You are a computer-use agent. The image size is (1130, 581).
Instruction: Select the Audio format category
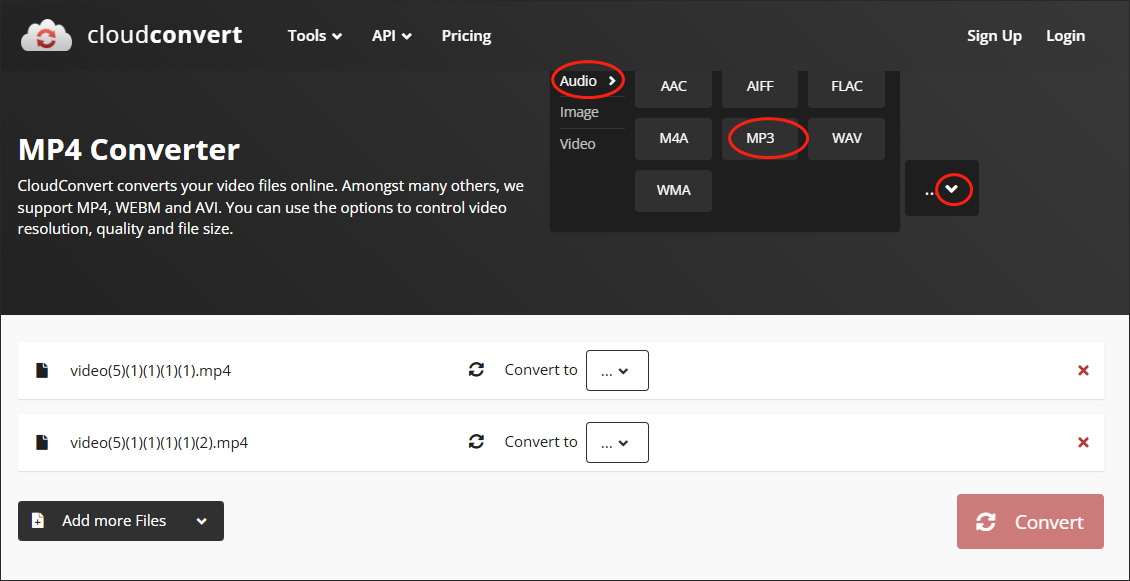588,81
